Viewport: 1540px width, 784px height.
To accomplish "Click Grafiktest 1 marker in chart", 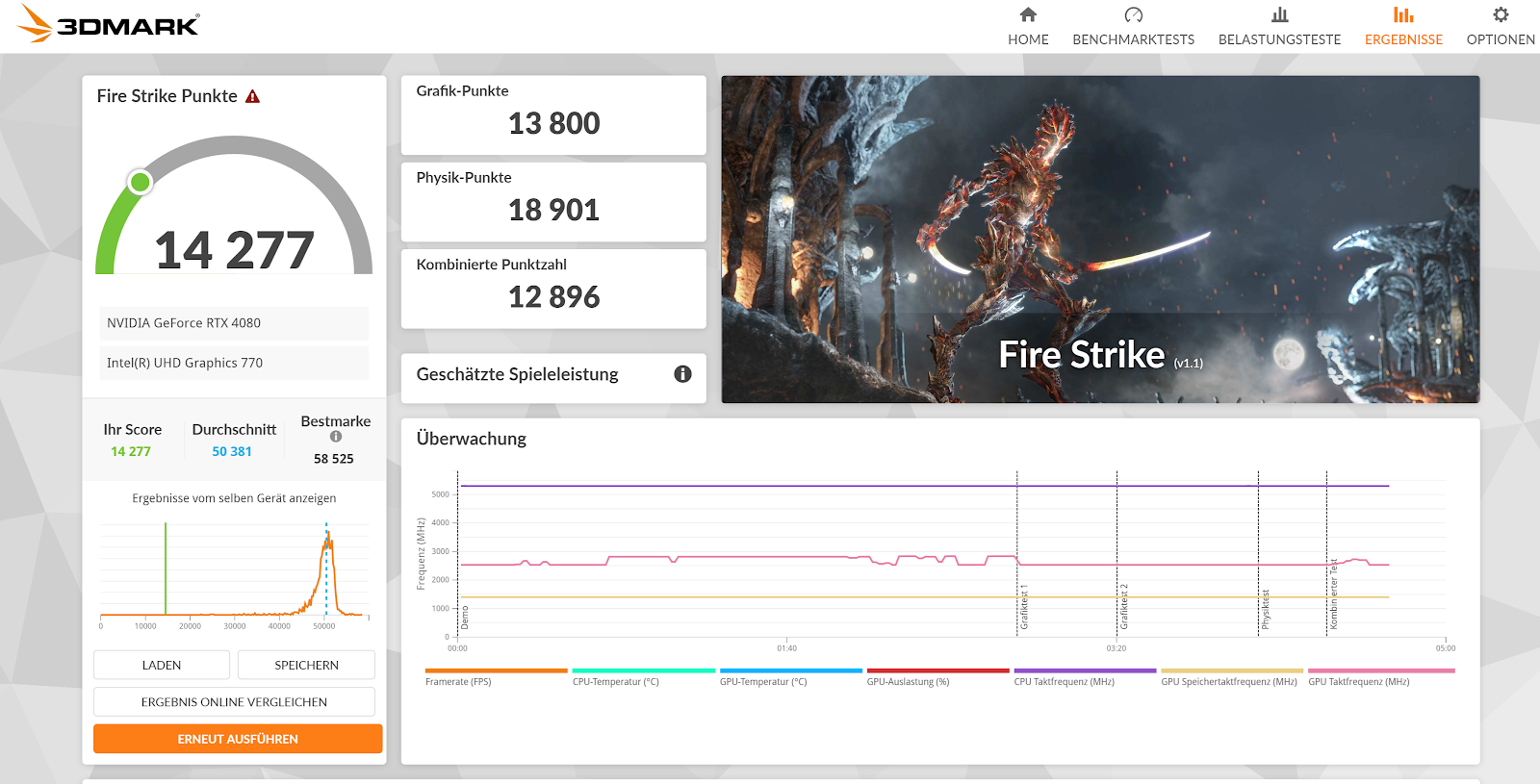I will pos(1024,607).
